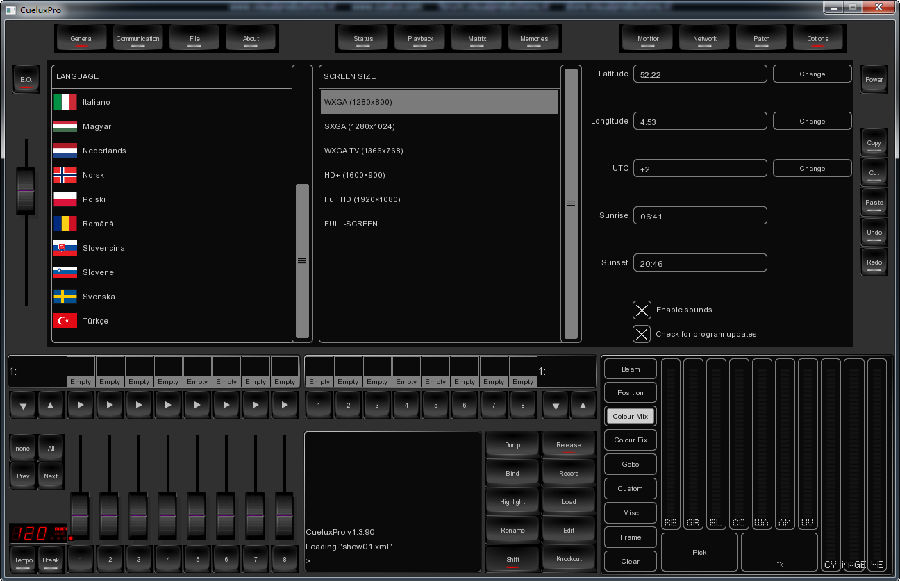Image resolution: width=900 pixels, height=581 pixels.
Task: Toggle Check for program updates checkbox
Action: pos(642,334)
